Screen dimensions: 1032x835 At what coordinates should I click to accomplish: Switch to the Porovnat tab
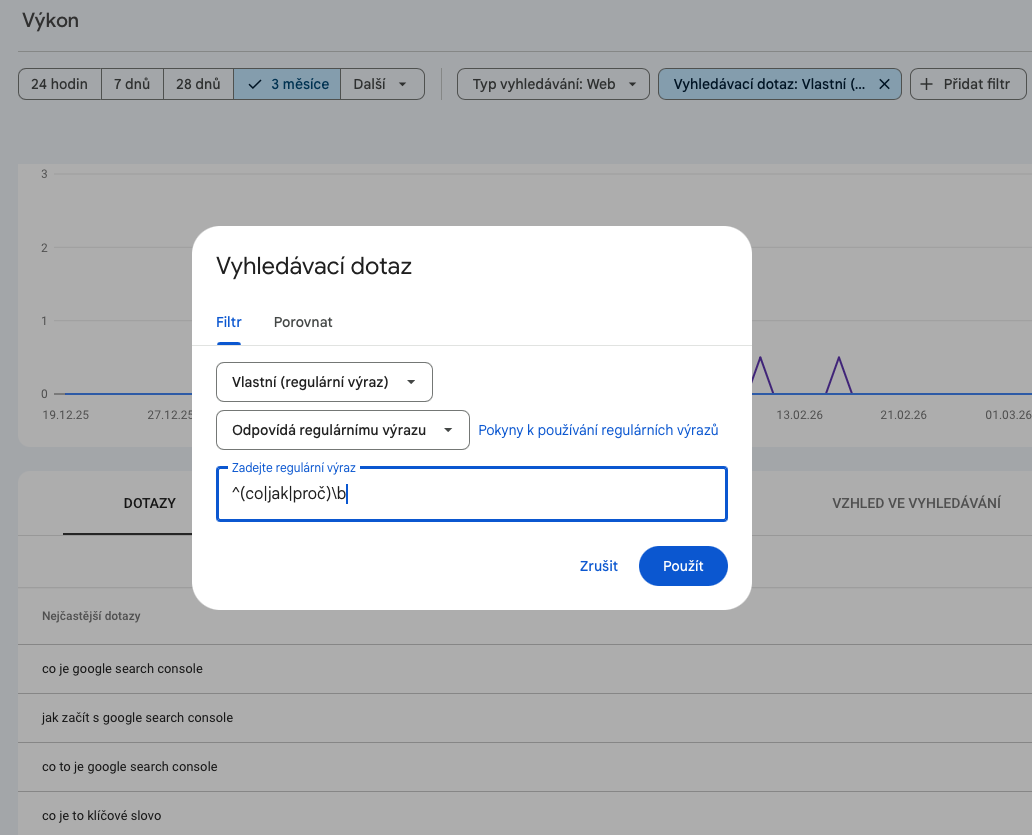coord(303,322)
